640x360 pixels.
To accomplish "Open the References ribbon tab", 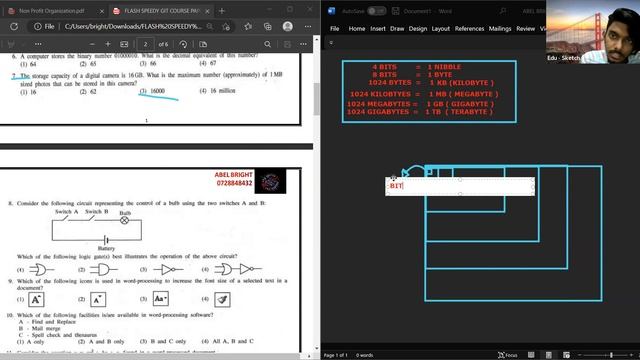I will pyautogui.click(x=469, y=29).
